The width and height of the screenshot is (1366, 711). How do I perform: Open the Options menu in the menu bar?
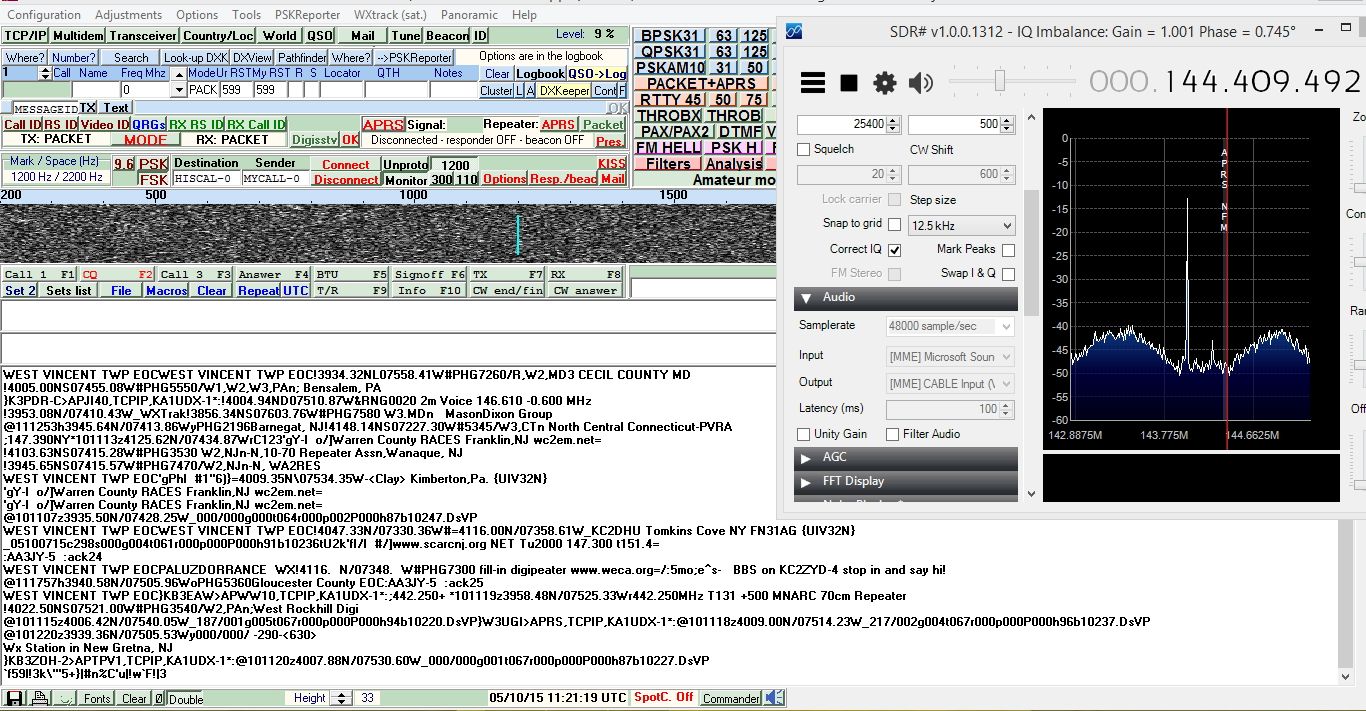click(x=197, y=15)
